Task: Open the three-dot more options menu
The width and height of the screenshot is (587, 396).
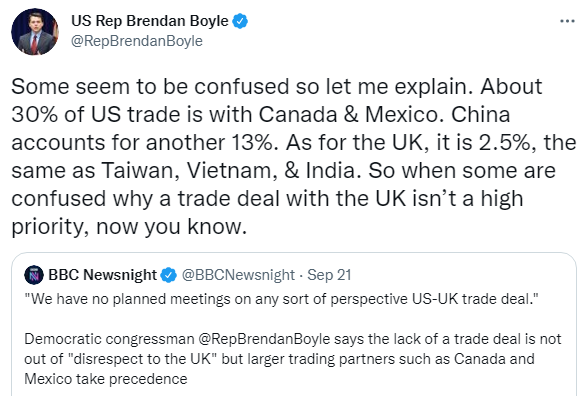Action: coord(567,21)
